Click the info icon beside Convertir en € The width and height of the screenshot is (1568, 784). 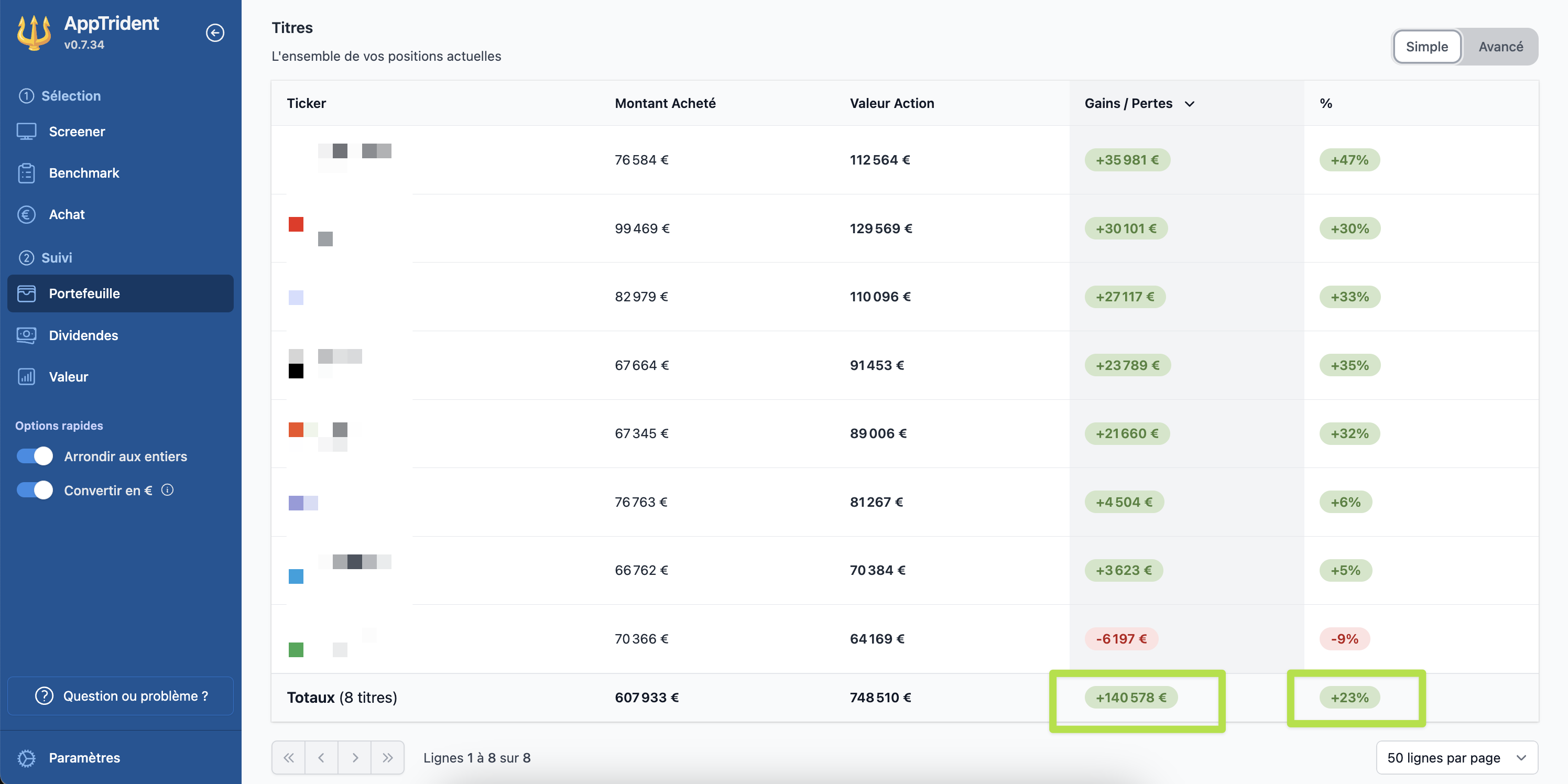point(167,490)
